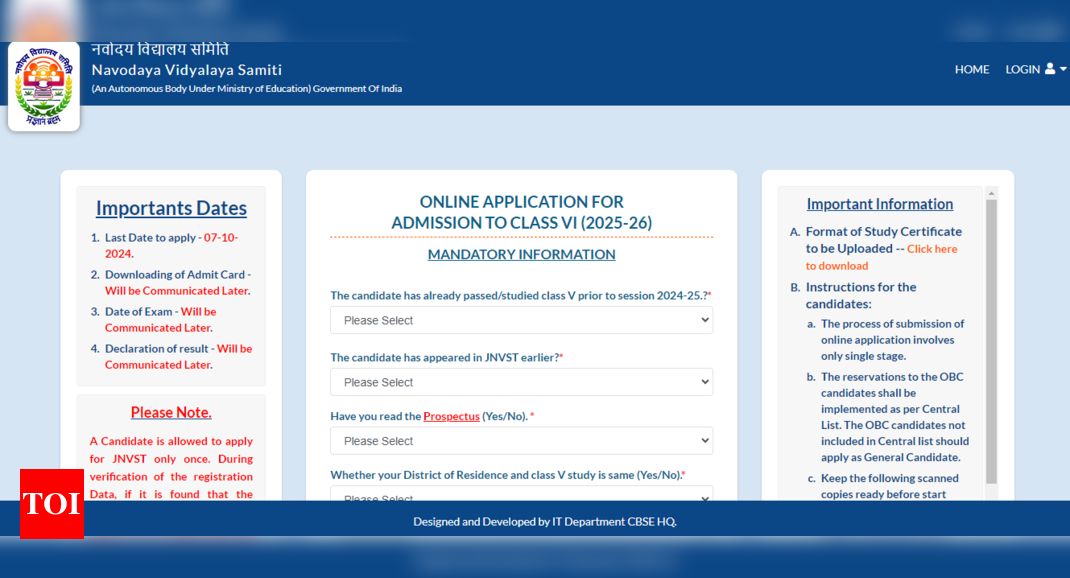Click 'Downloading of Admit Card' entry

click(x=178, y=283)
